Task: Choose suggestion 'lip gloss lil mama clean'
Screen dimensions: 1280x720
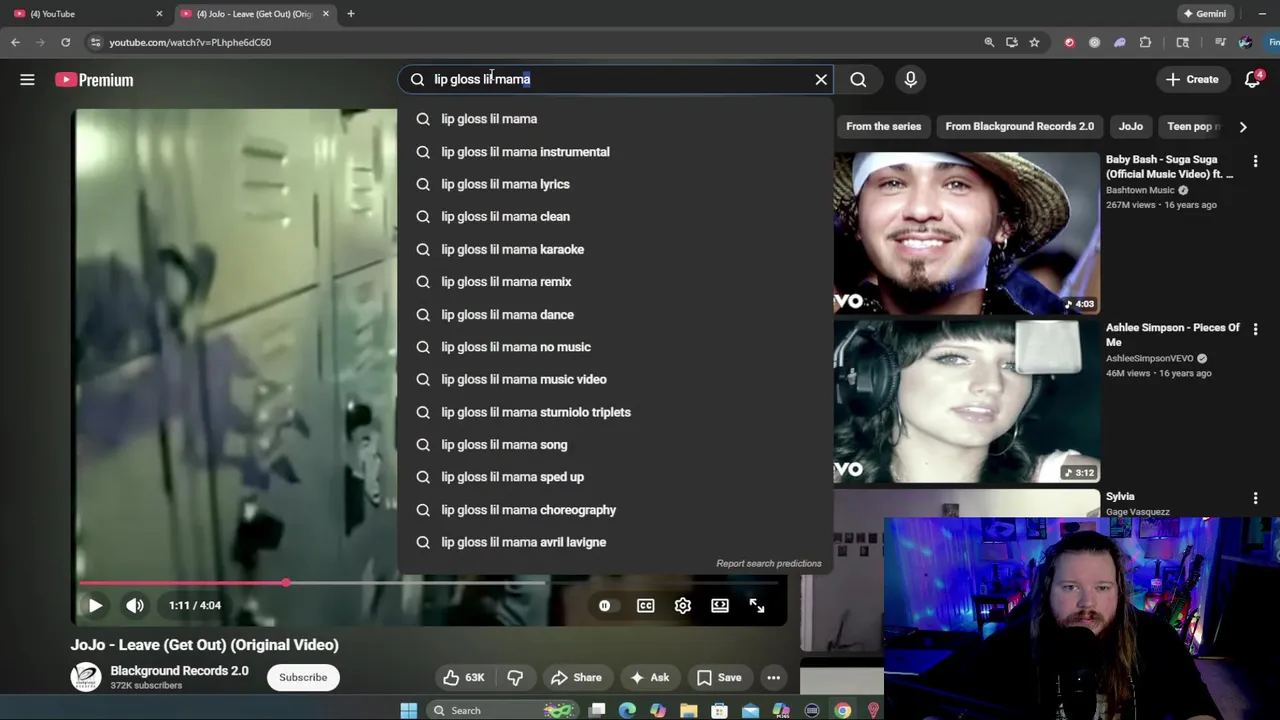Action: [615, 216]
